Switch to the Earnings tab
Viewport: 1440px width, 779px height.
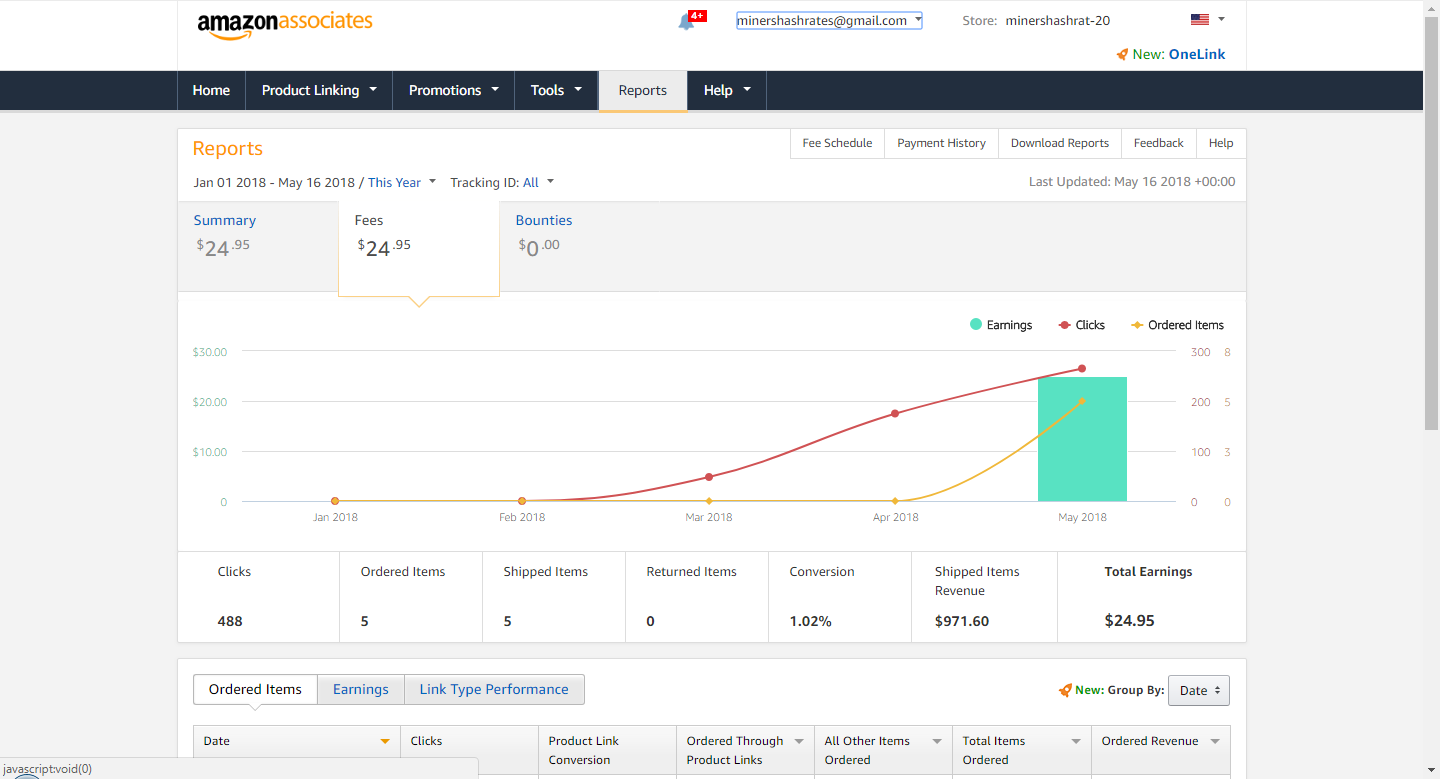(x=360, y=689)
